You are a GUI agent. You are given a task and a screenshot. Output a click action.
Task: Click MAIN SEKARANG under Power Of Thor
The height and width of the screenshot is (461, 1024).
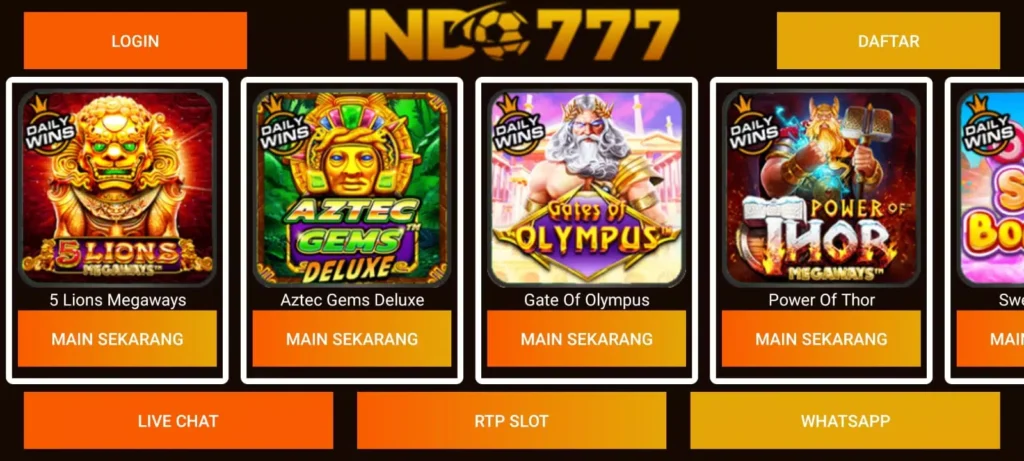(x=821, y=339)
